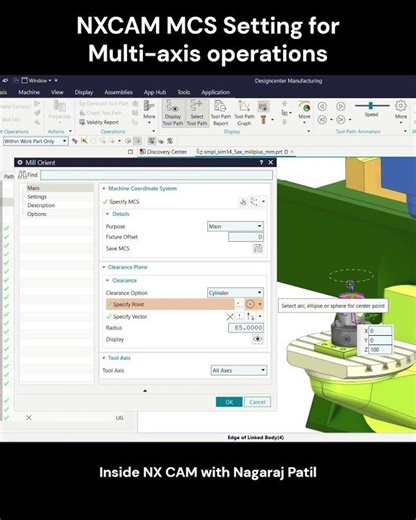
Task: Collapse the Machine Coordinate System section
Action: (x=104, y=188)
